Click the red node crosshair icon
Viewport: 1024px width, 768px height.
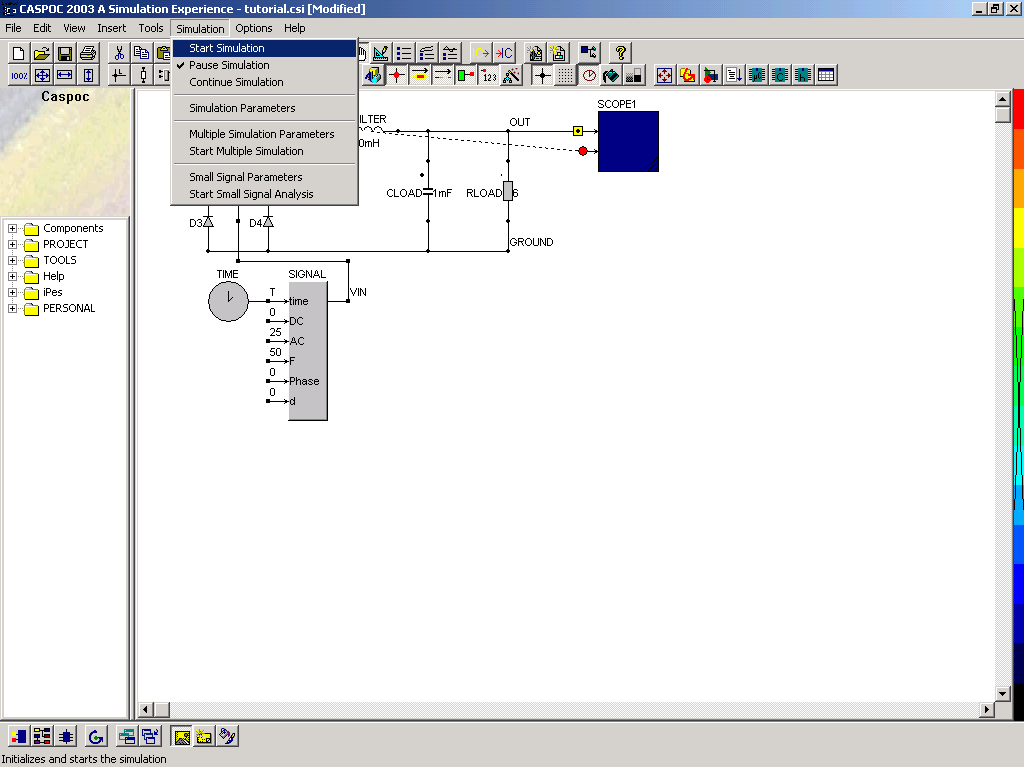coord(396,75)
